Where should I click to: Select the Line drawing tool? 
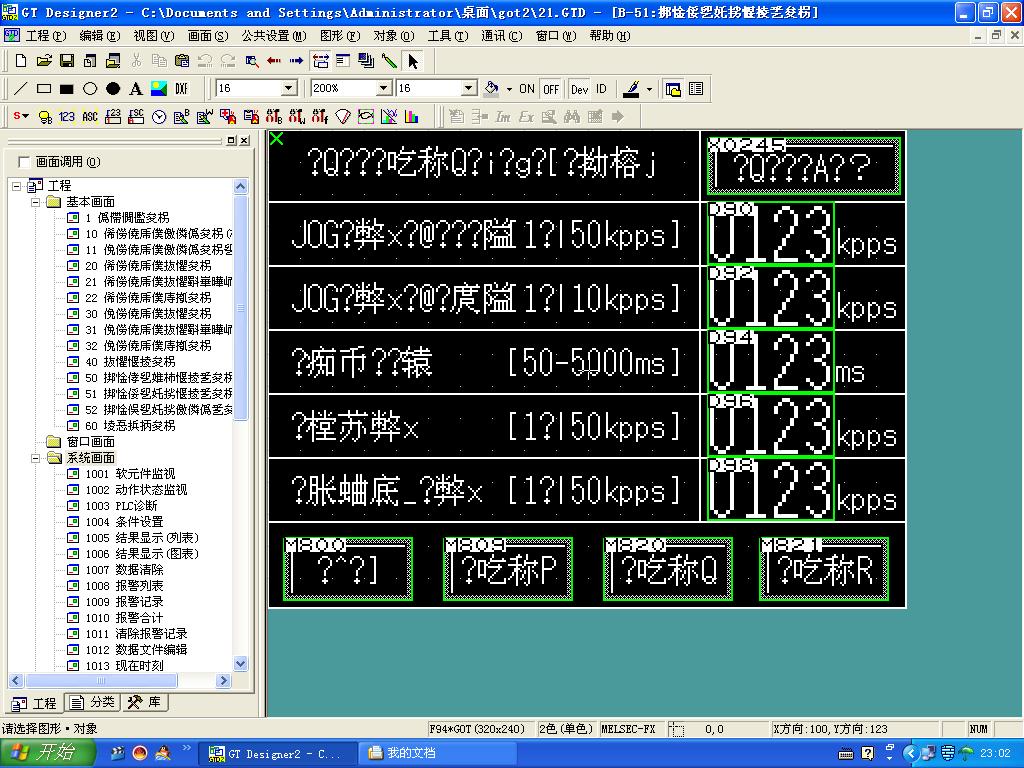click(20, 89)
